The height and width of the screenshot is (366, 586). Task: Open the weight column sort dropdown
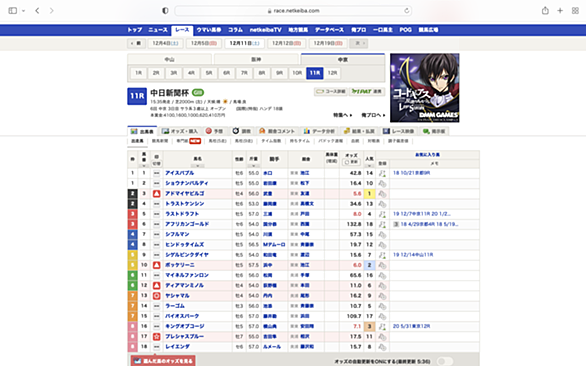click(253, 166)
